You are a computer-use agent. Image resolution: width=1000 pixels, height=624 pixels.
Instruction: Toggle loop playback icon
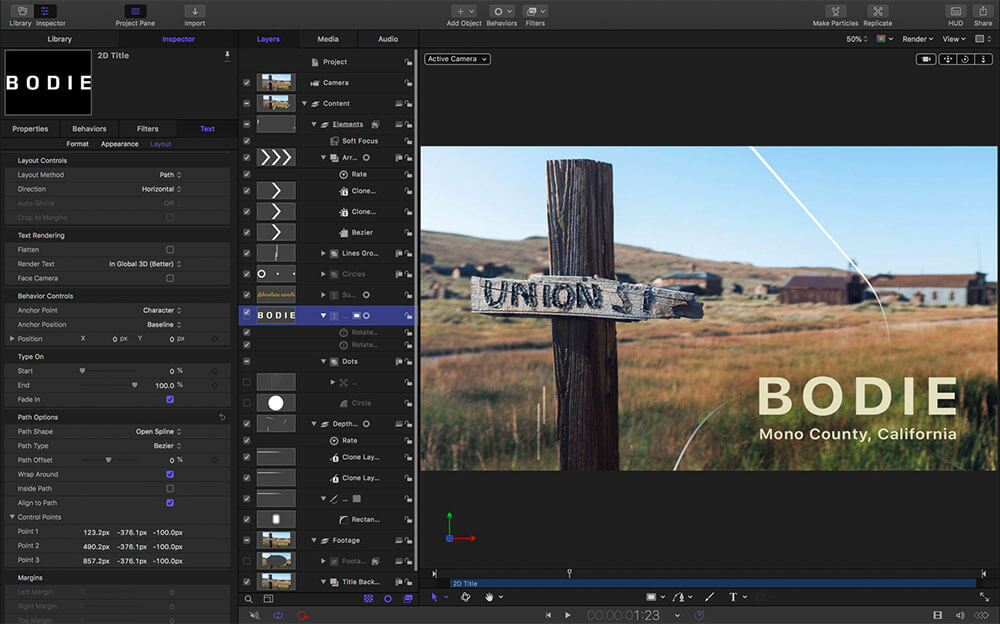click(x=278, y=615)
